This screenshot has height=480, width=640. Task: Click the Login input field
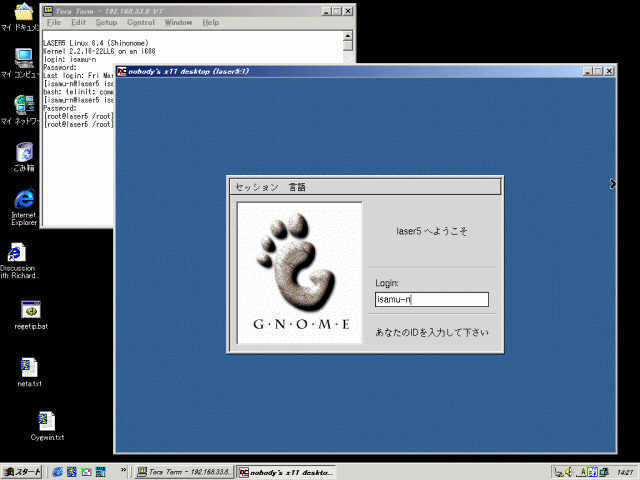click(x=431, y=299)
